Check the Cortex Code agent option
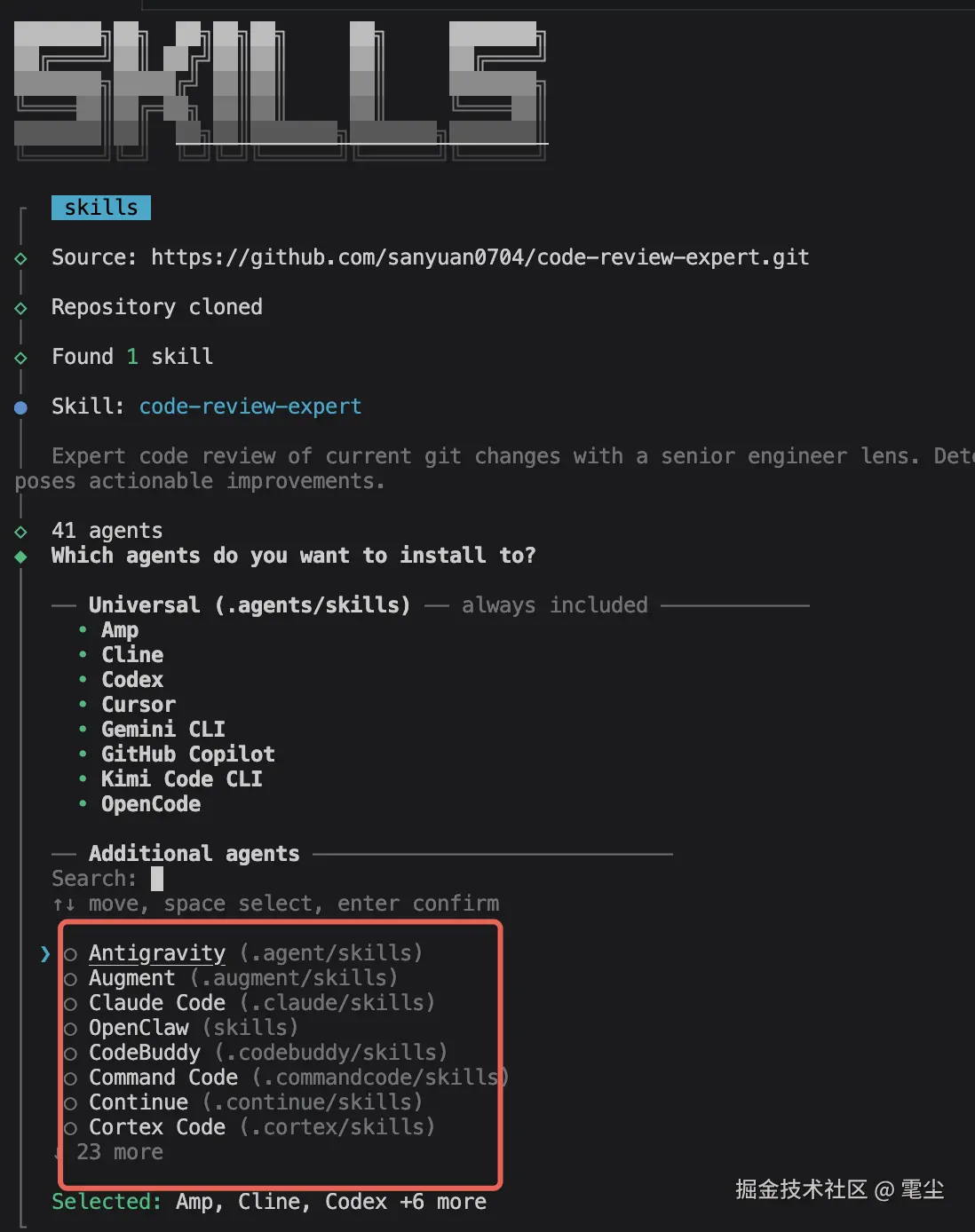The image size is (975, 1232). pos(71,1129)
